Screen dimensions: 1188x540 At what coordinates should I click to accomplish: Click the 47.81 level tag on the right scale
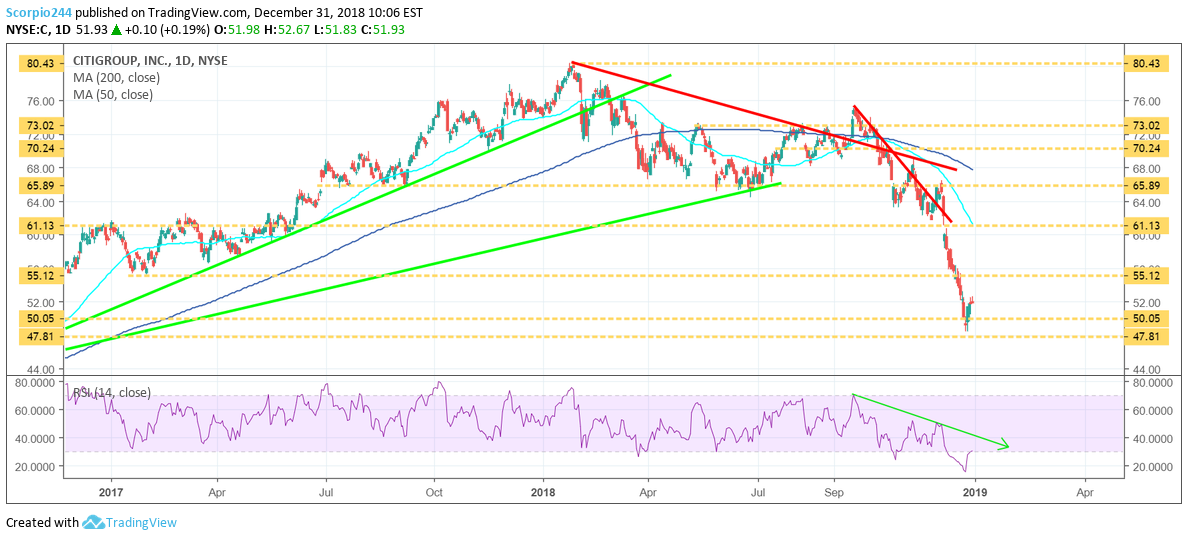click(1144, 336)
